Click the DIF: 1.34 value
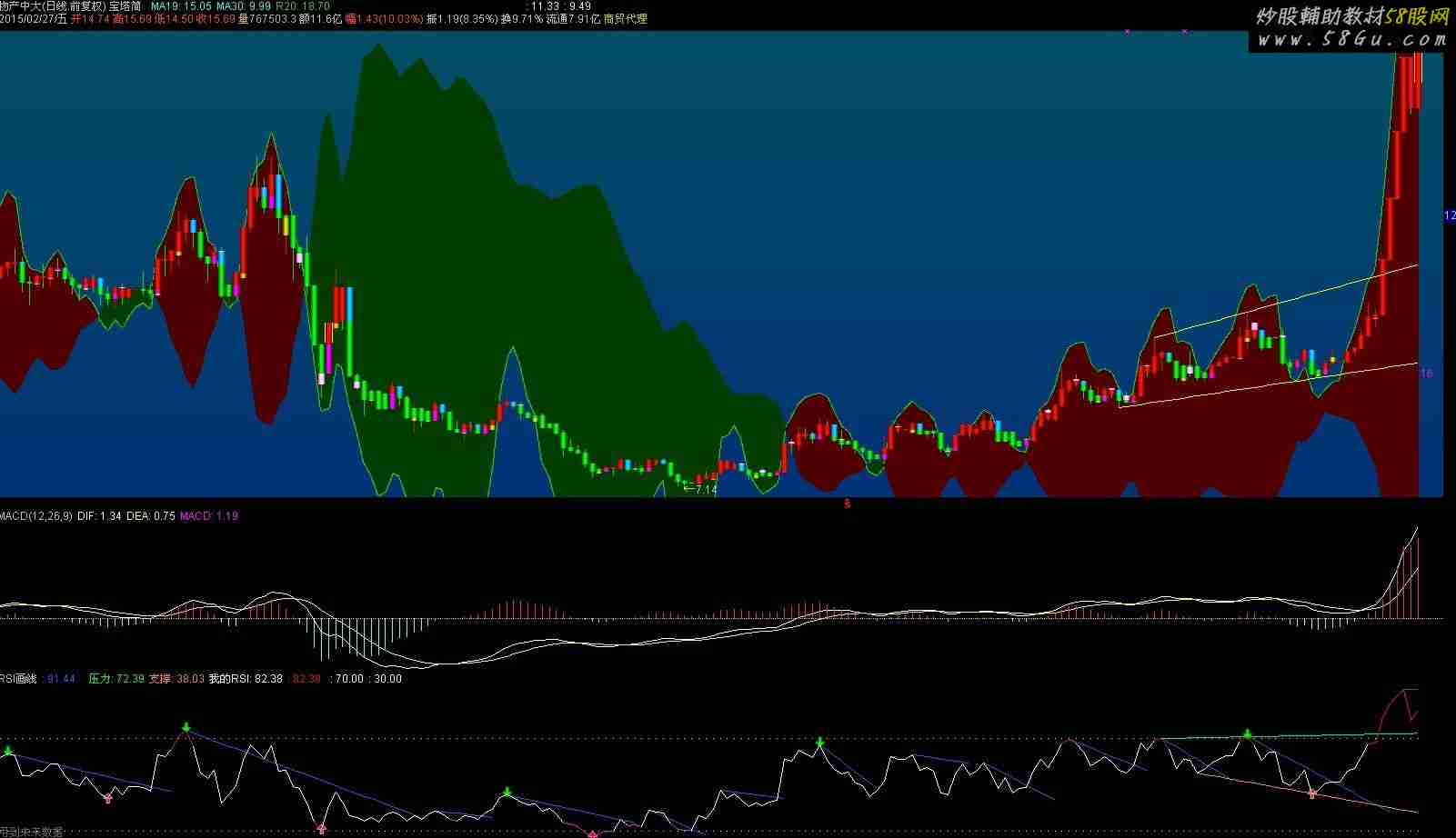Image resolution: width=1456 pixels, height=838 pixels. pos(99,515)
